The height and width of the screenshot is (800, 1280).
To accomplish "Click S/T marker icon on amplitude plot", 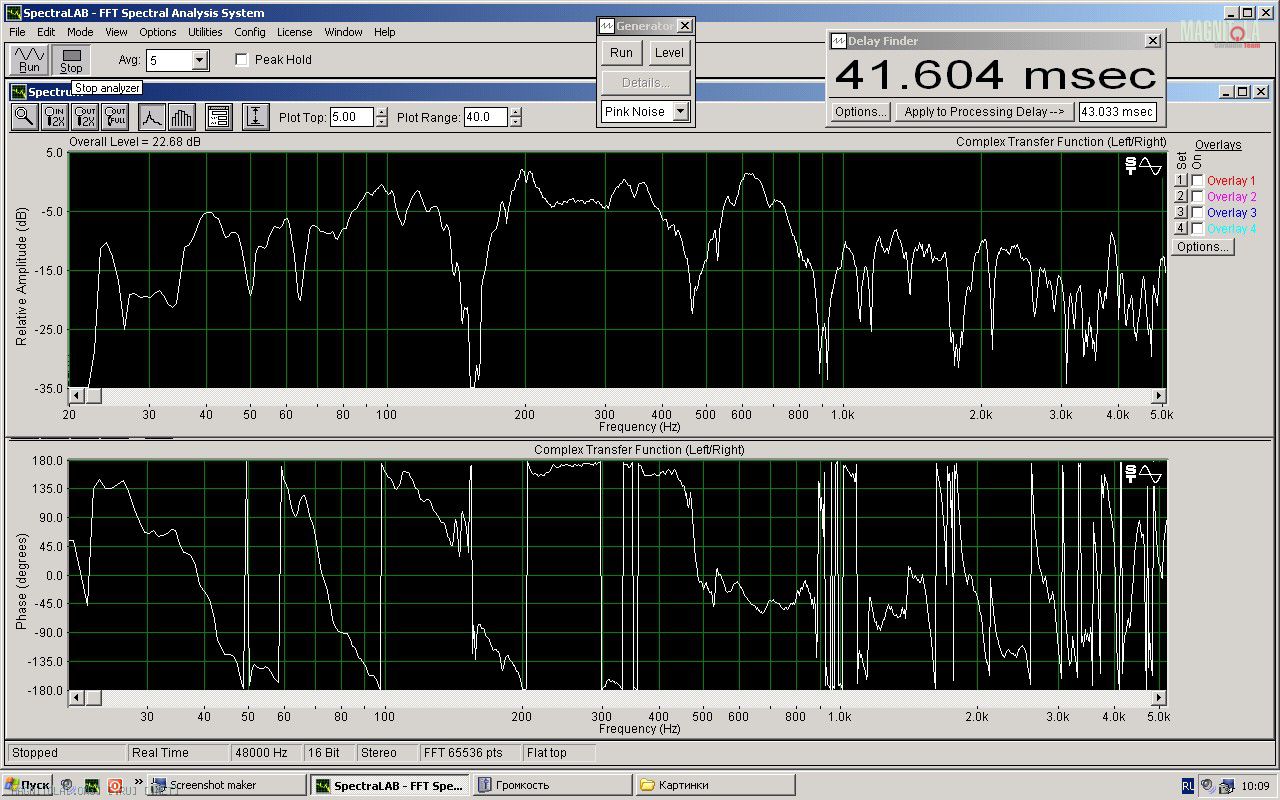I will click(1131, 166).
